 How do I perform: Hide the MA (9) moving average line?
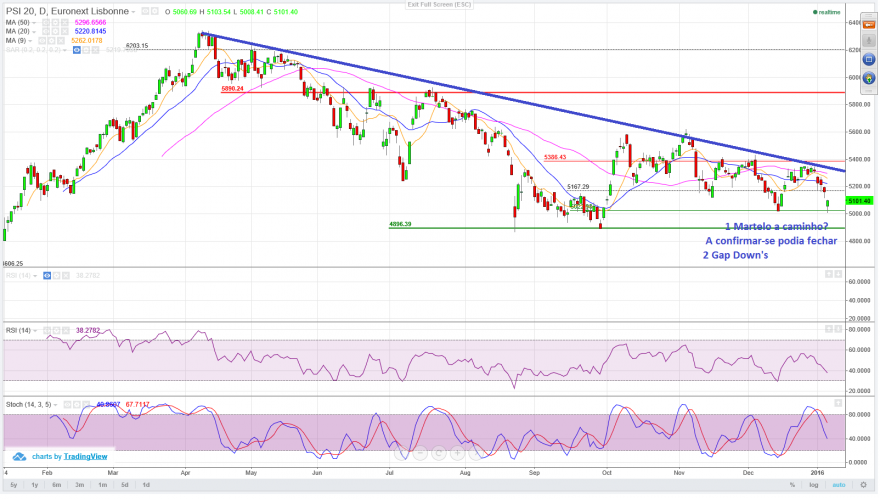(x=42, y=40)
